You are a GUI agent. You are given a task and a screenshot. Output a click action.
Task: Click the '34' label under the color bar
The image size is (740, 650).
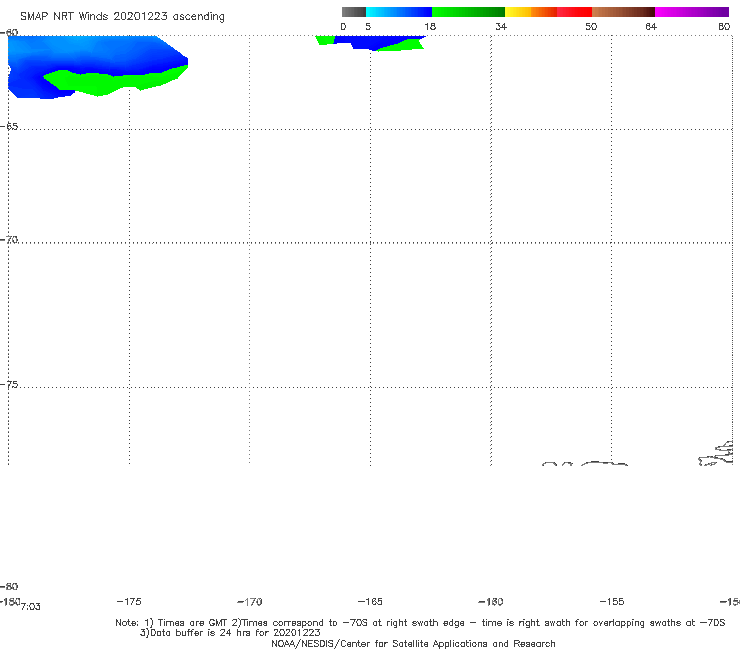(x=501, y=26)
